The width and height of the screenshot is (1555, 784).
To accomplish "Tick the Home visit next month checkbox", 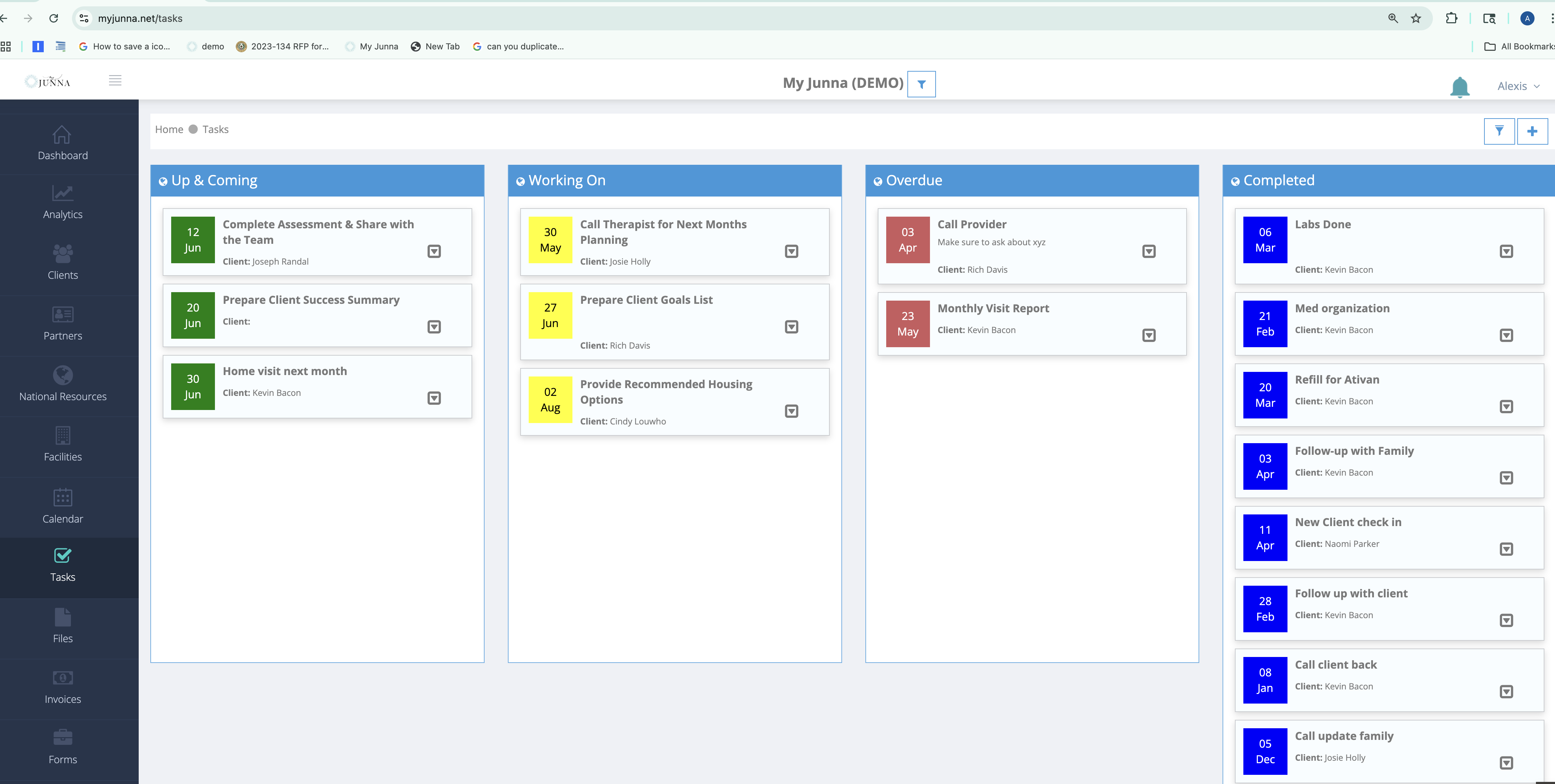I will pos(433,398).
